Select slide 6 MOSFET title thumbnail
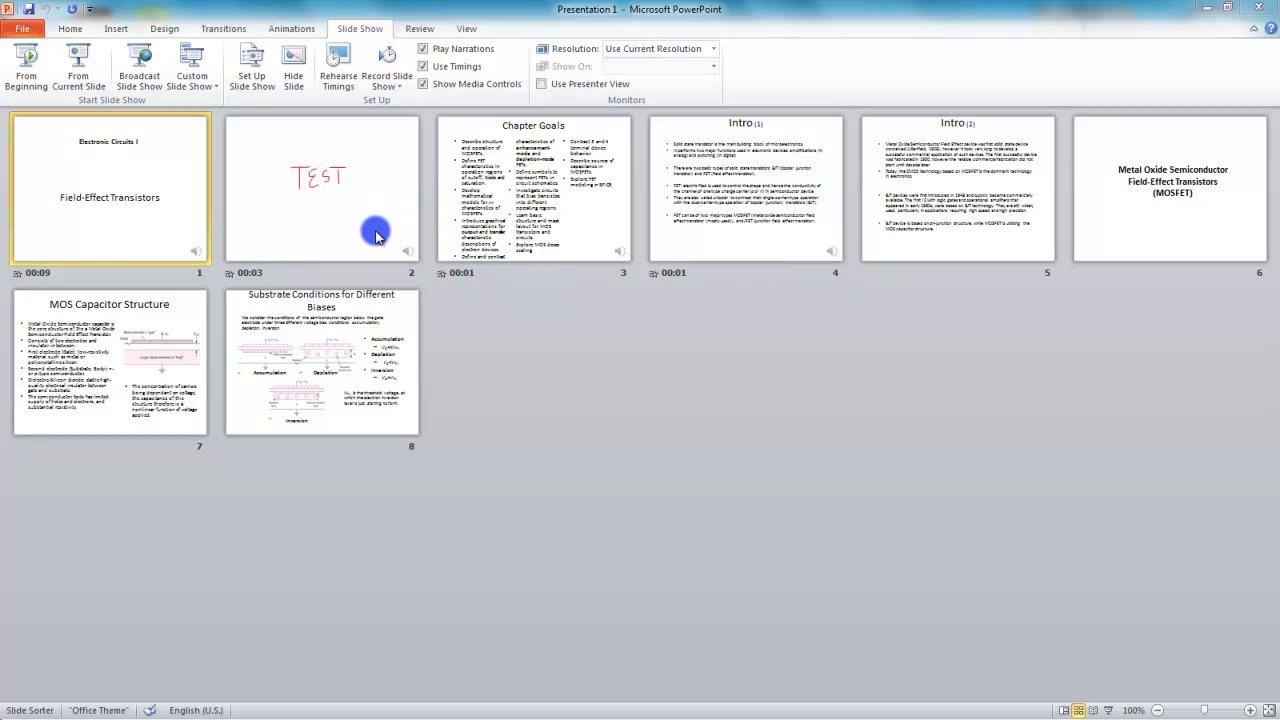Viewport: 1280px width, 720px height. point(1170,188)
